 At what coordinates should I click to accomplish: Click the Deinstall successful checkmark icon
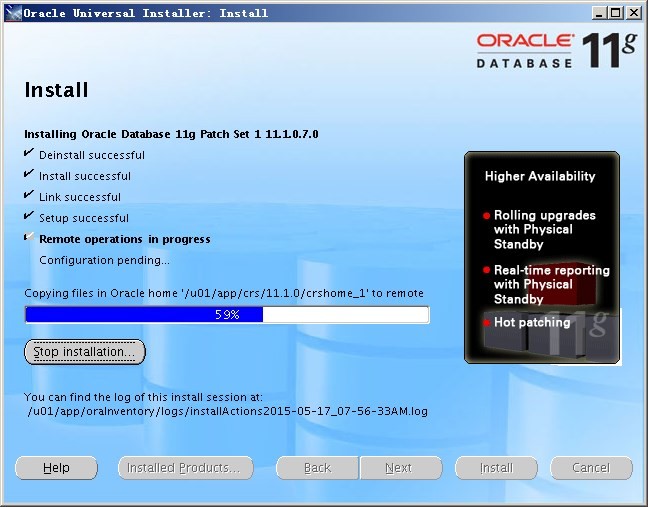point(29,154)
